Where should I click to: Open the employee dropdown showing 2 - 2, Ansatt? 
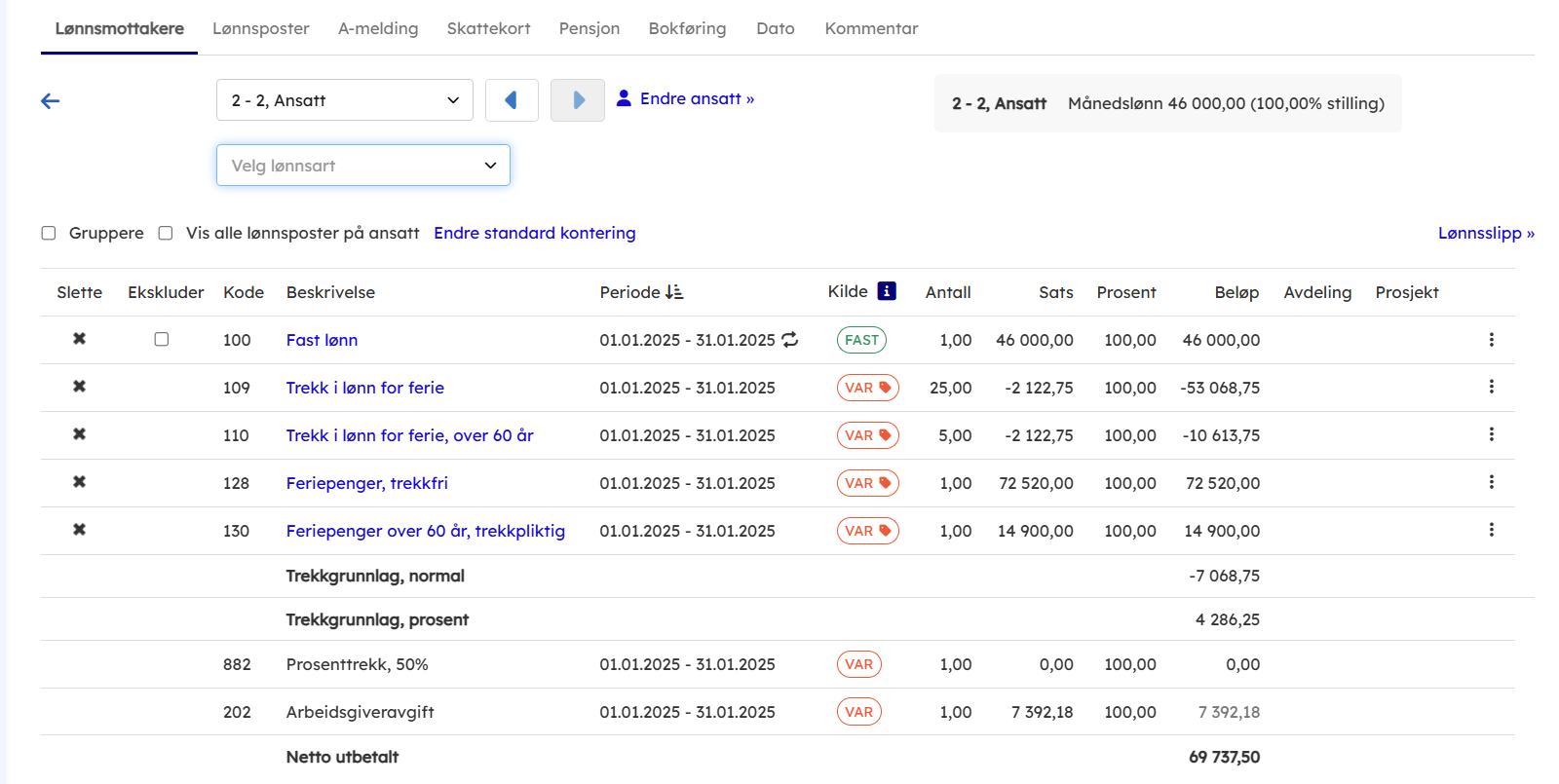pos(344,100)
